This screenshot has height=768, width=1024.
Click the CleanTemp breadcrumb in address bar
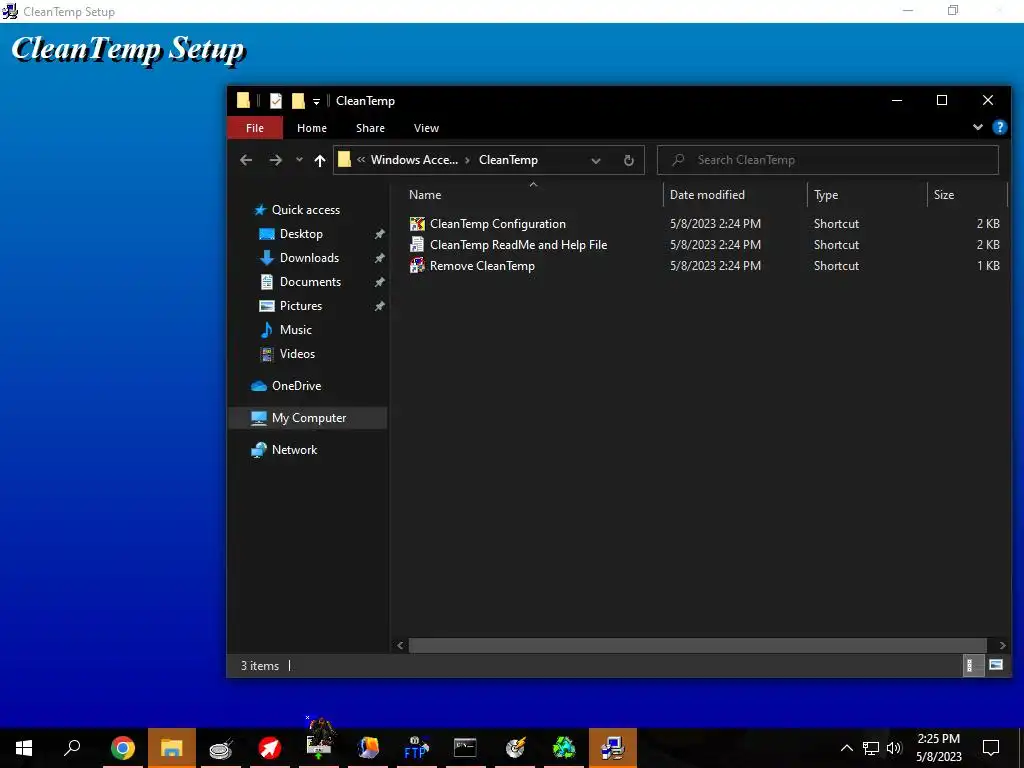tap(508, 160)
